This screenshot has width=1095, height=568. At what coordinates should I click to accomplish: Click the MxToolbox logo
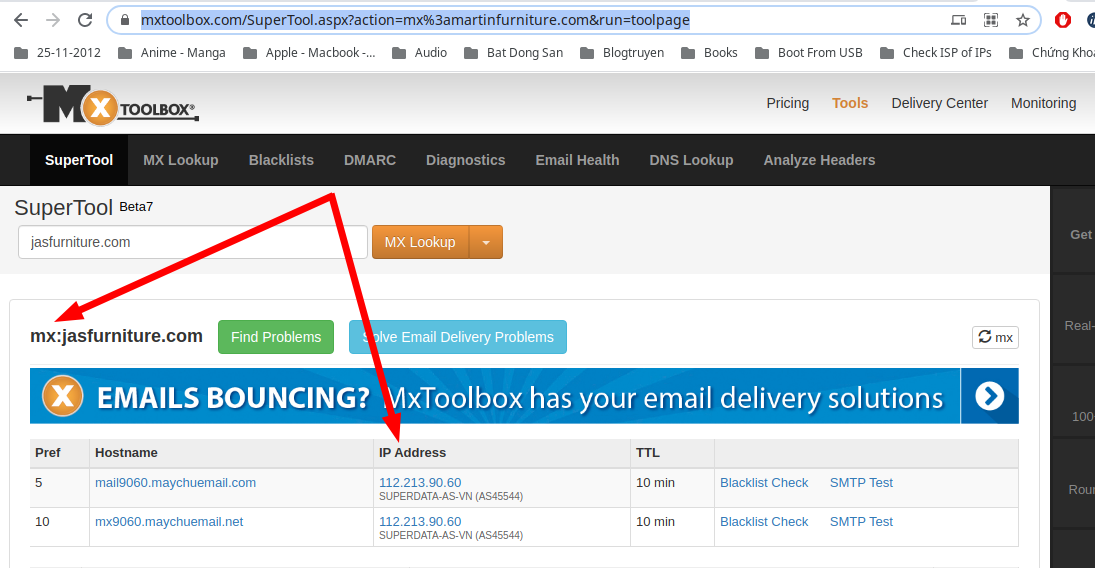(x=113, y=105)
